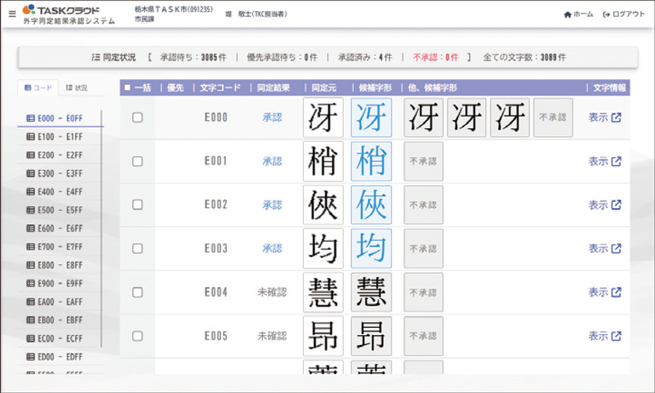
Task: Click the 文字情報 column header
Action: [609, 88]
